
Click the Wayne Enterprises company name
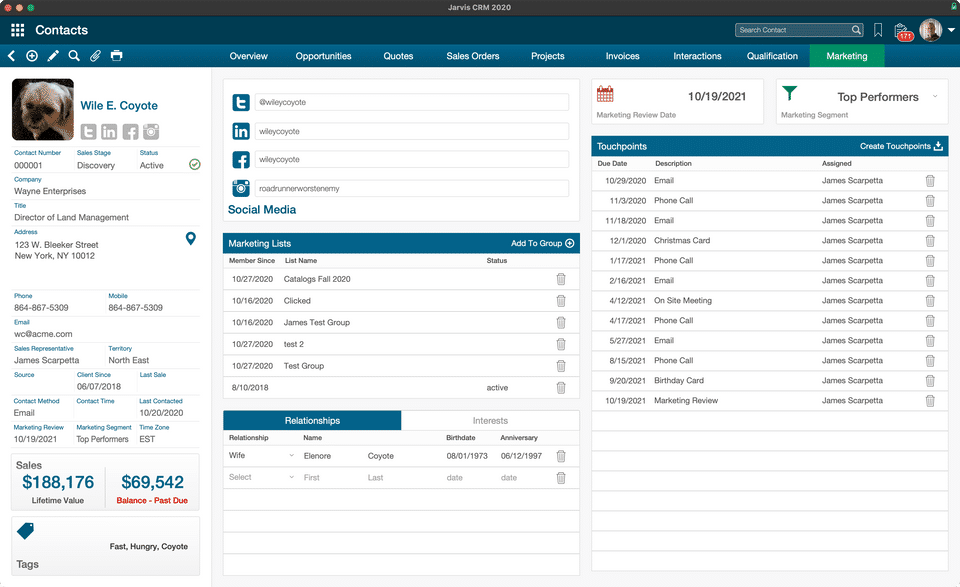click(x=50, y=191)
